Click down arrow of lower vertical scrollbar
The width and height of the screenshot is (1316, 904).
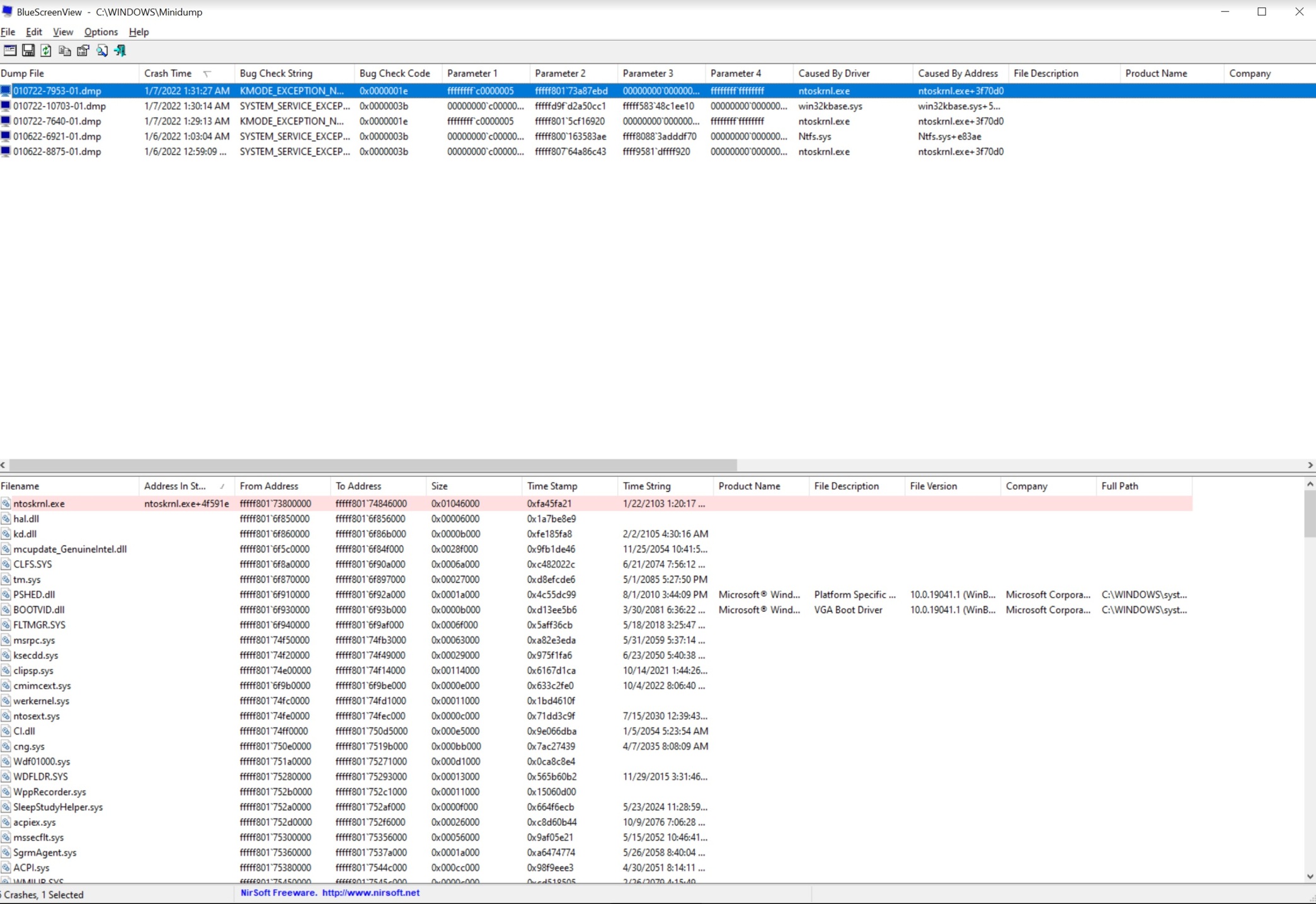click(1310, 876)
